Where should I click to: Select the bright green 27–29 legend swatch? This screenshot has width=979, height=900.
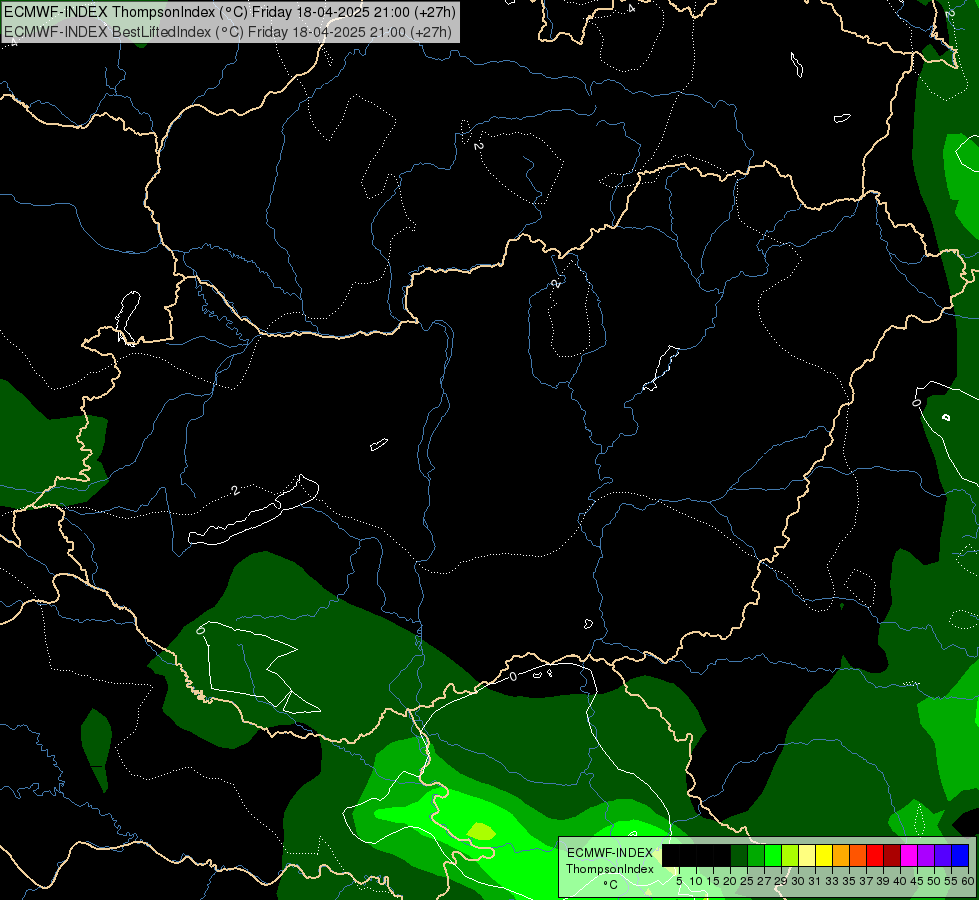coord(773,856)
